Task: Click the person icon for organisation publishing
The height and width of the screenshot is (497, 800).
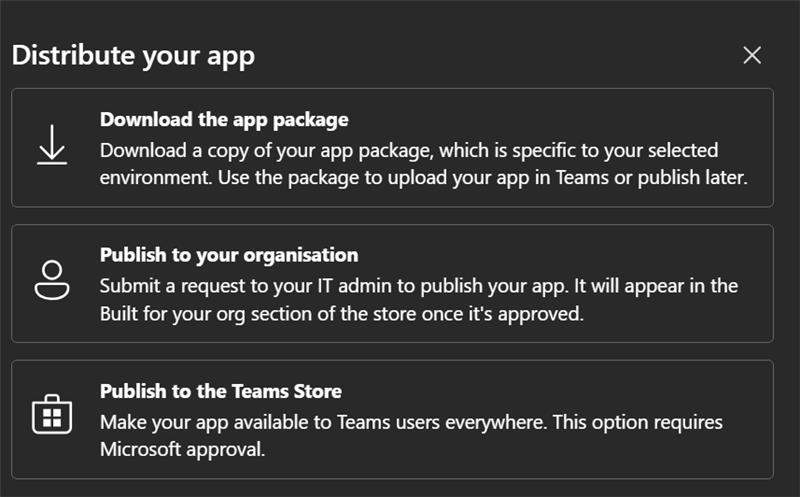Action: (52, 281)
